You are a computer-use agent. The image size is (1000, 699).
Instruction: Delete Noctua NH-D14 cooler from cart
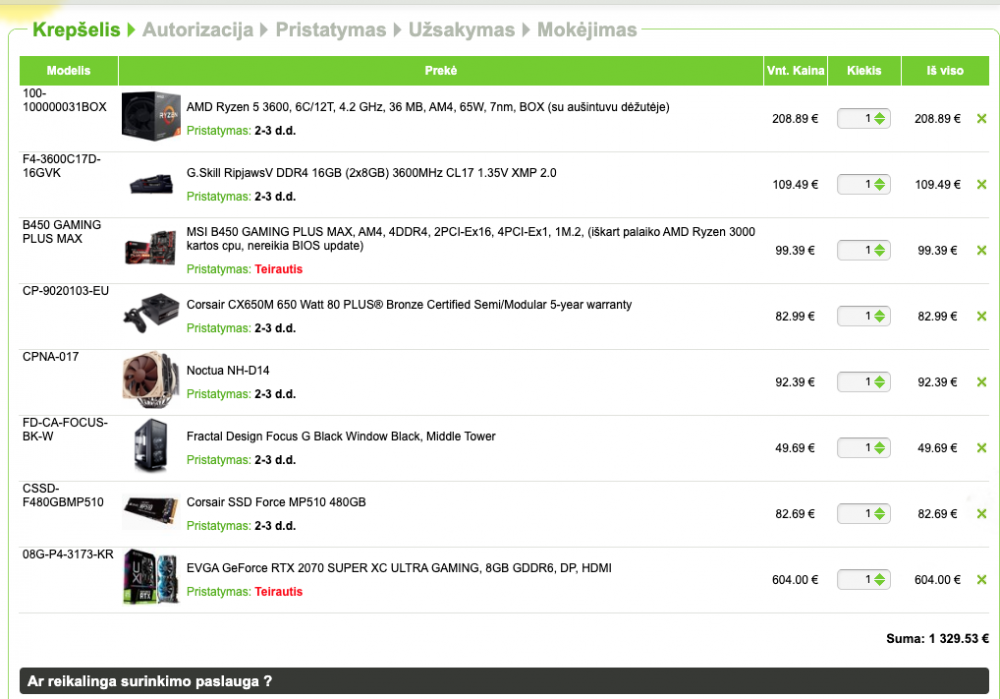tap(981, 382)
